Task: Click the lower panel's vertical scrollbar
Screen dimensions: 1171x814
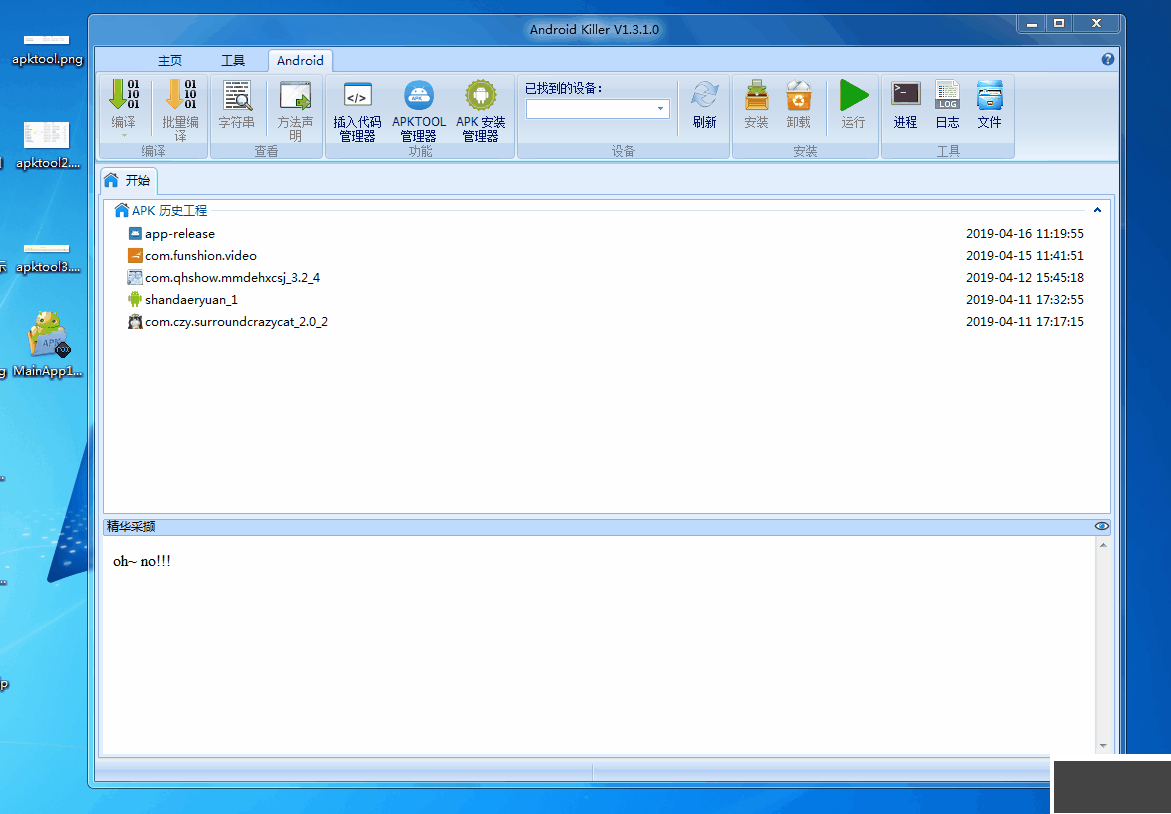Action: click(x=1103, y=645)
